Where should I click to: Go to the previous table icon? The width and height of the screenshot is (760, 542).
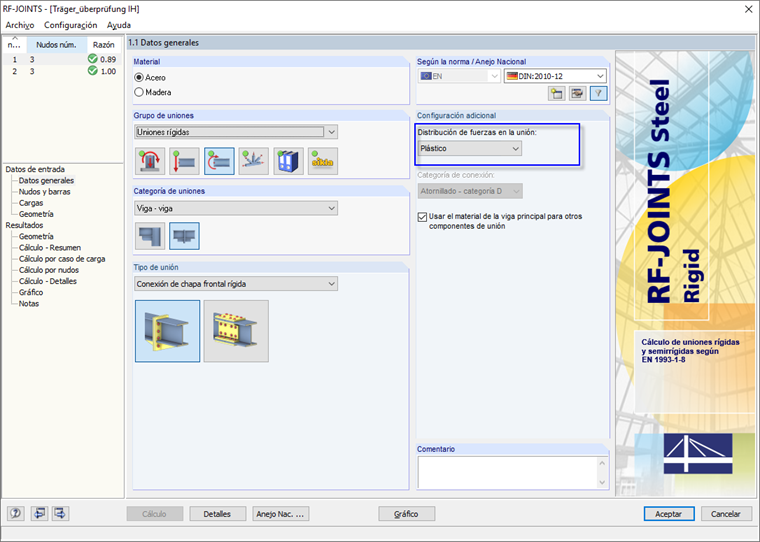coord(39,513)
